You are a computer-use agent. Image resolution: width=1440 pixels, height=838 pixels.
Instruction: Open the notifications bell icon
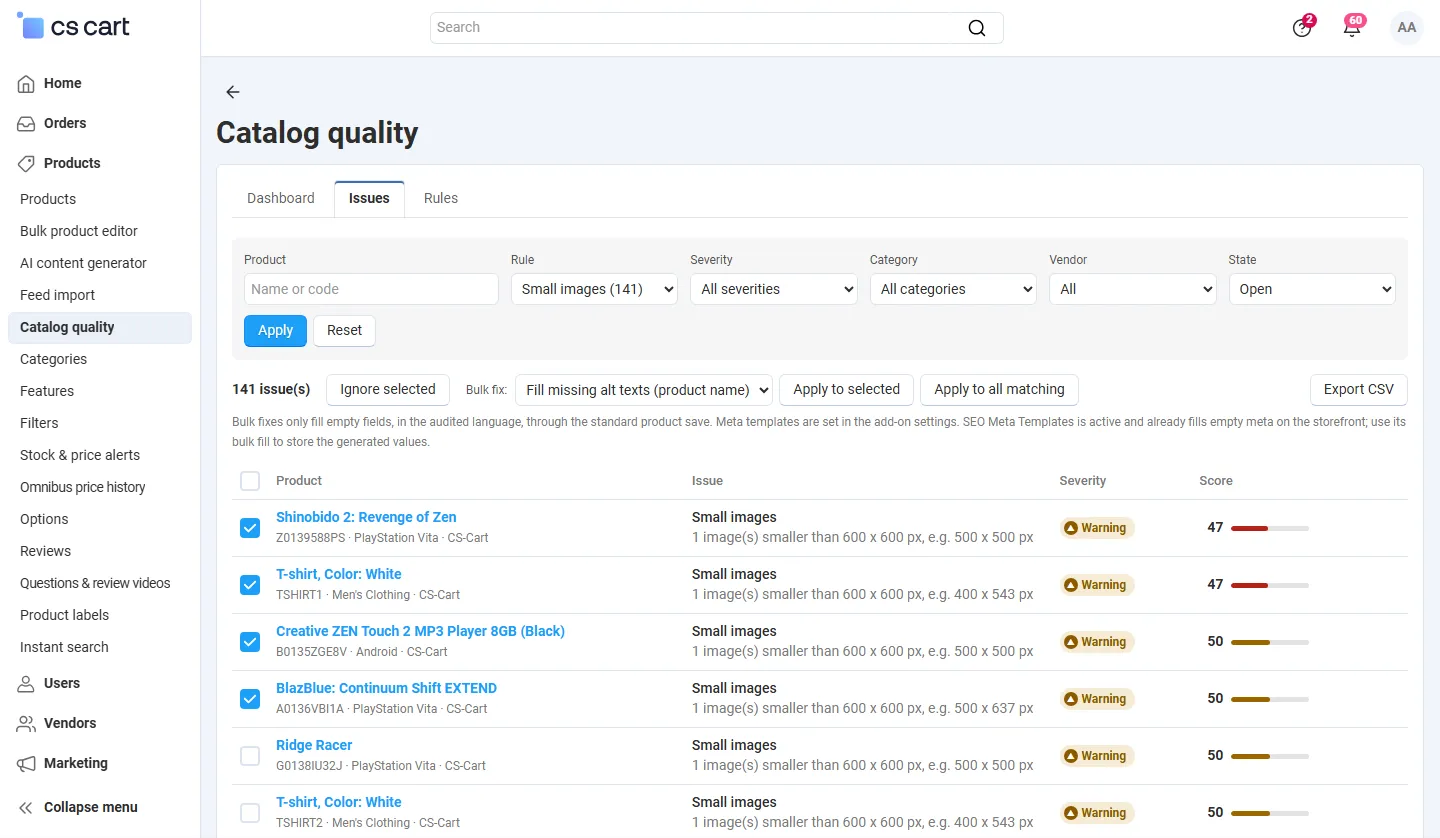click(1352, 28)
